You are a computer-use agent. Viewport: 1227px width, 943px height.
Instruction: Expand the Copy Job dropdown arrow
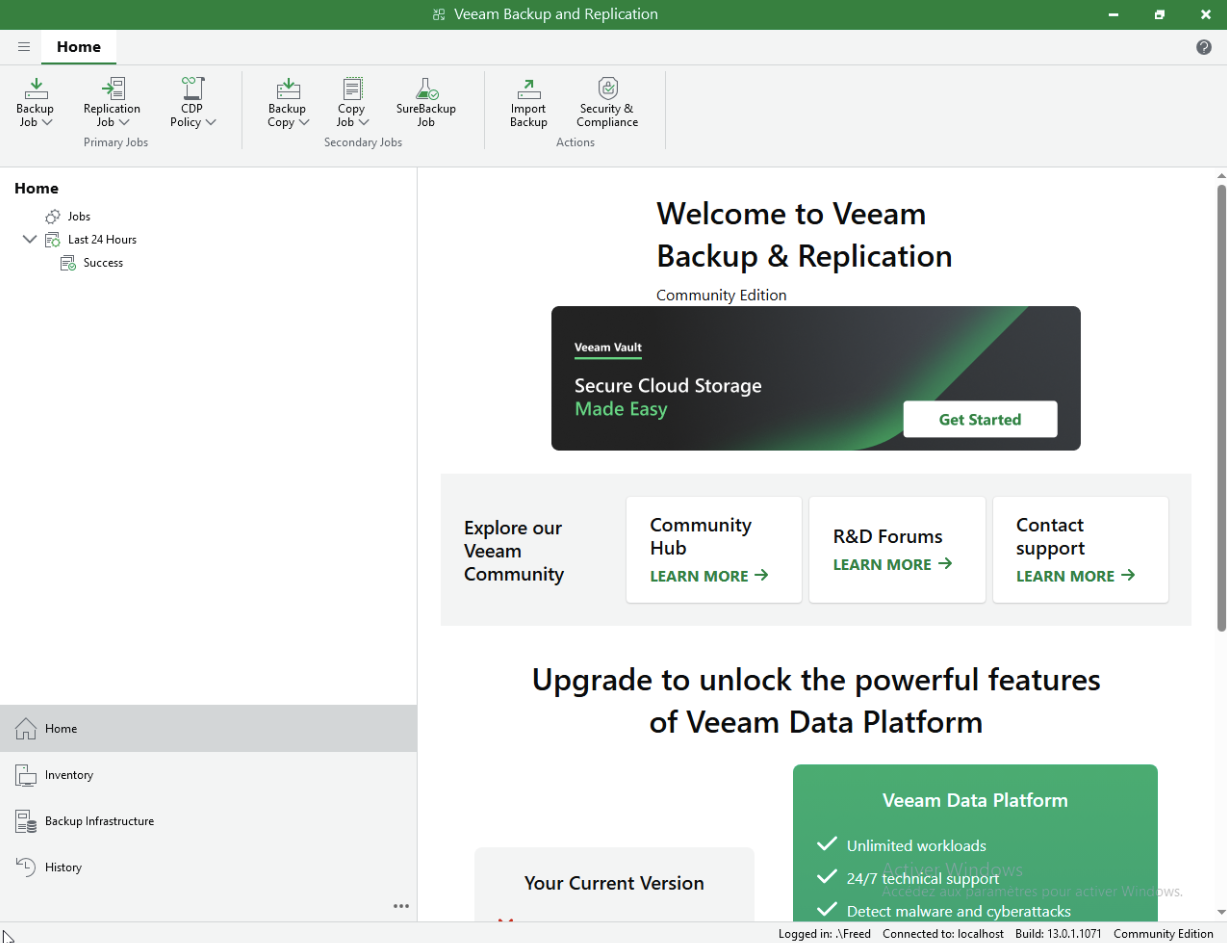(x=364, y=123)
